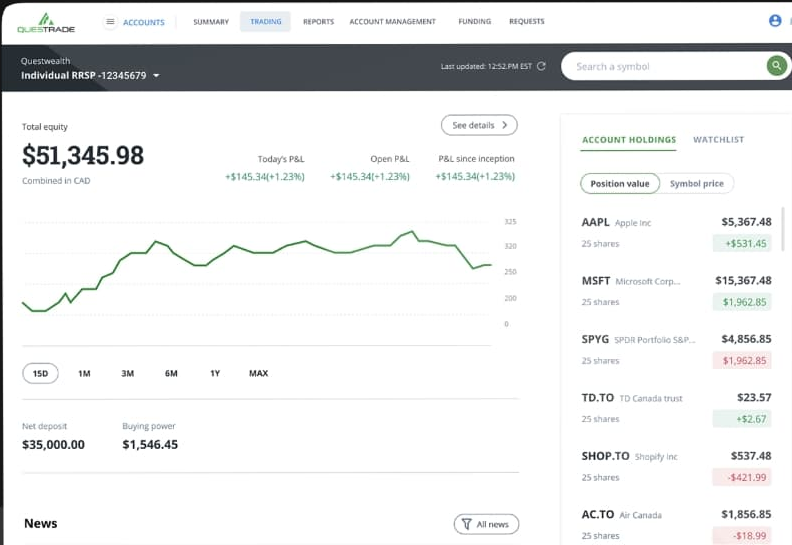Switch chart range to MAX

coord(259,374)
